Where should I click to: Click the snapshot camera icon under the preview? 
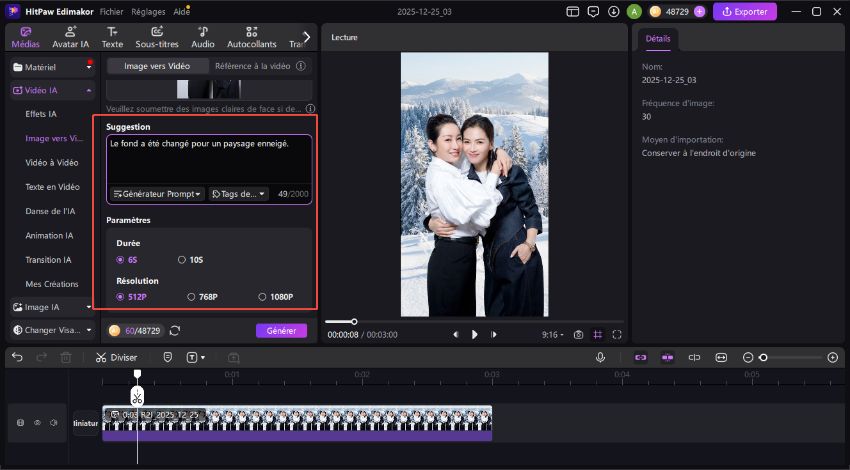click(578, 334)
